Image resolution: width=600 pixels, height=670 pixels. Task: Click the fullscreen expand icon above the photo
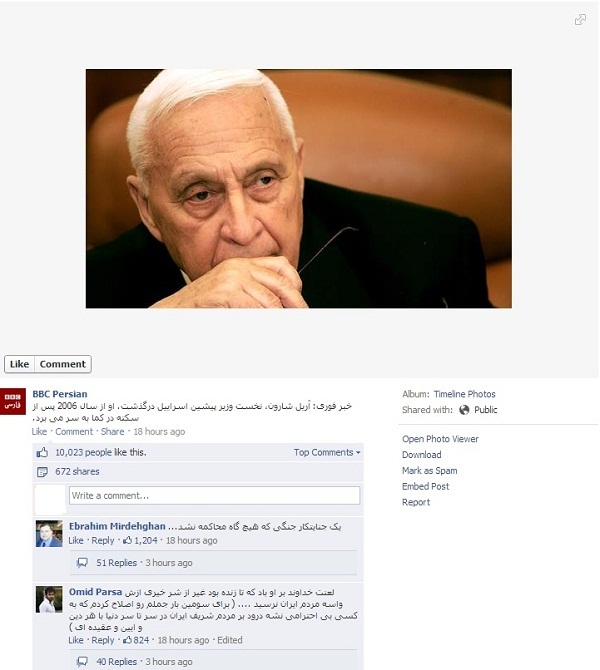click(x=580, y=20)
